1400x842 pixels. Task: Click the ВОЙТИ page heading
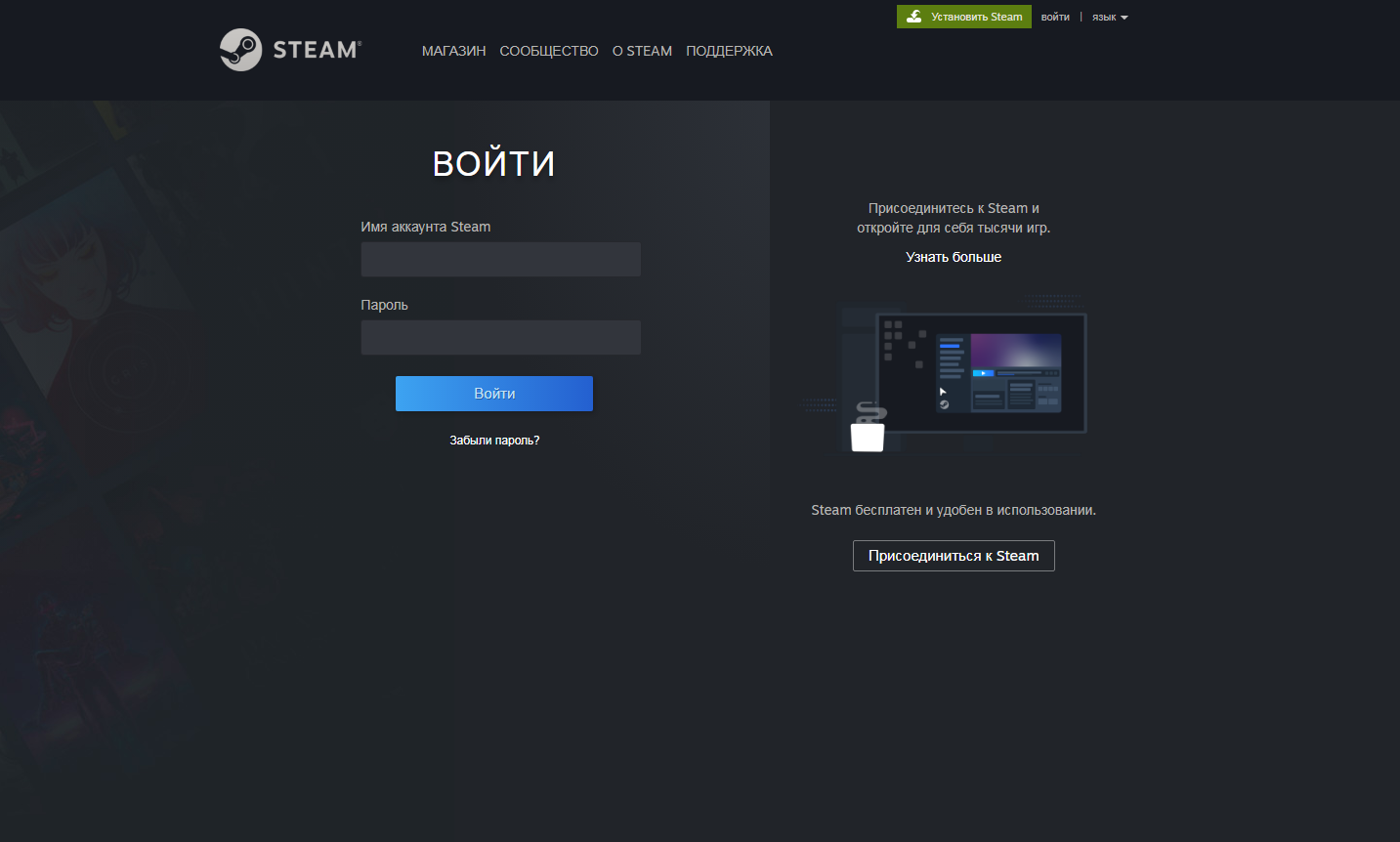coord(494,163)
